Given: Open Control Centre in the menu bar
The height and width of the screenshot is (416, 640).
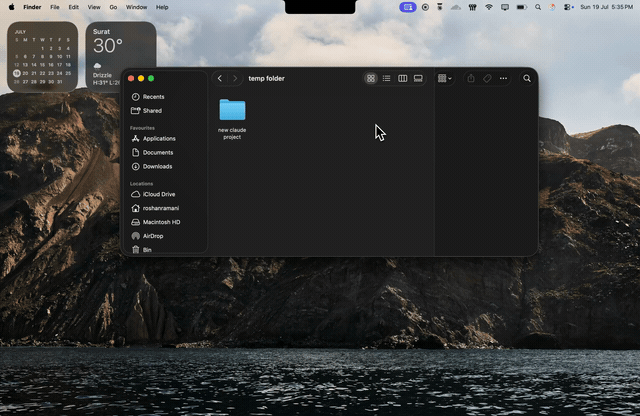Looking at the screenshot, I should (x=568, y=7).
